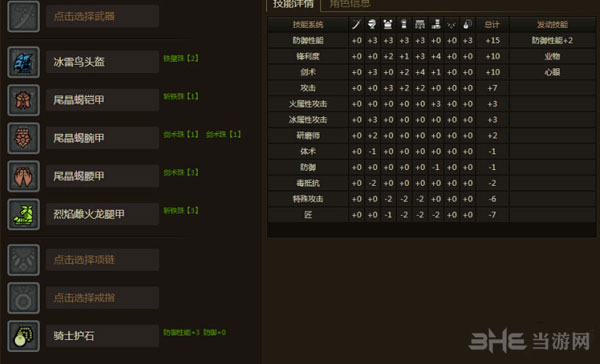Click the 点击选择武器 weapon selector

(103, 16)
